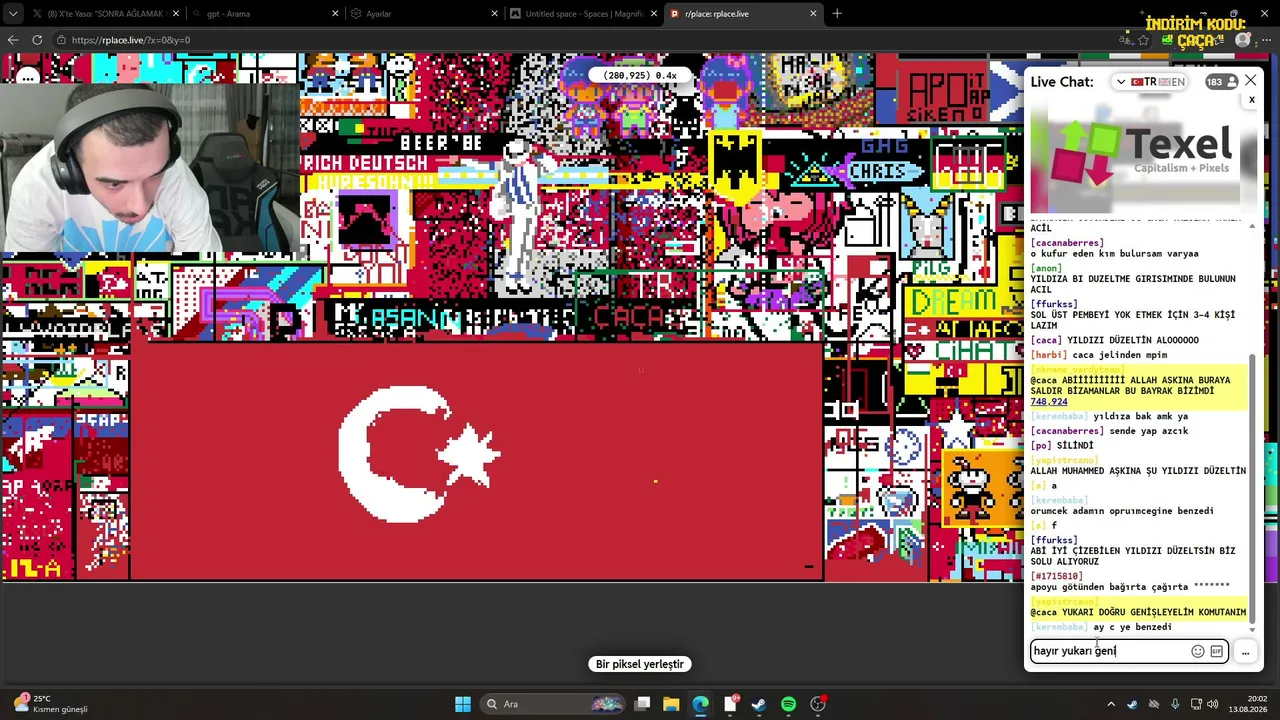Click the chat scrollbar down arrow
1280x720 pixels.
point(1252,630)
